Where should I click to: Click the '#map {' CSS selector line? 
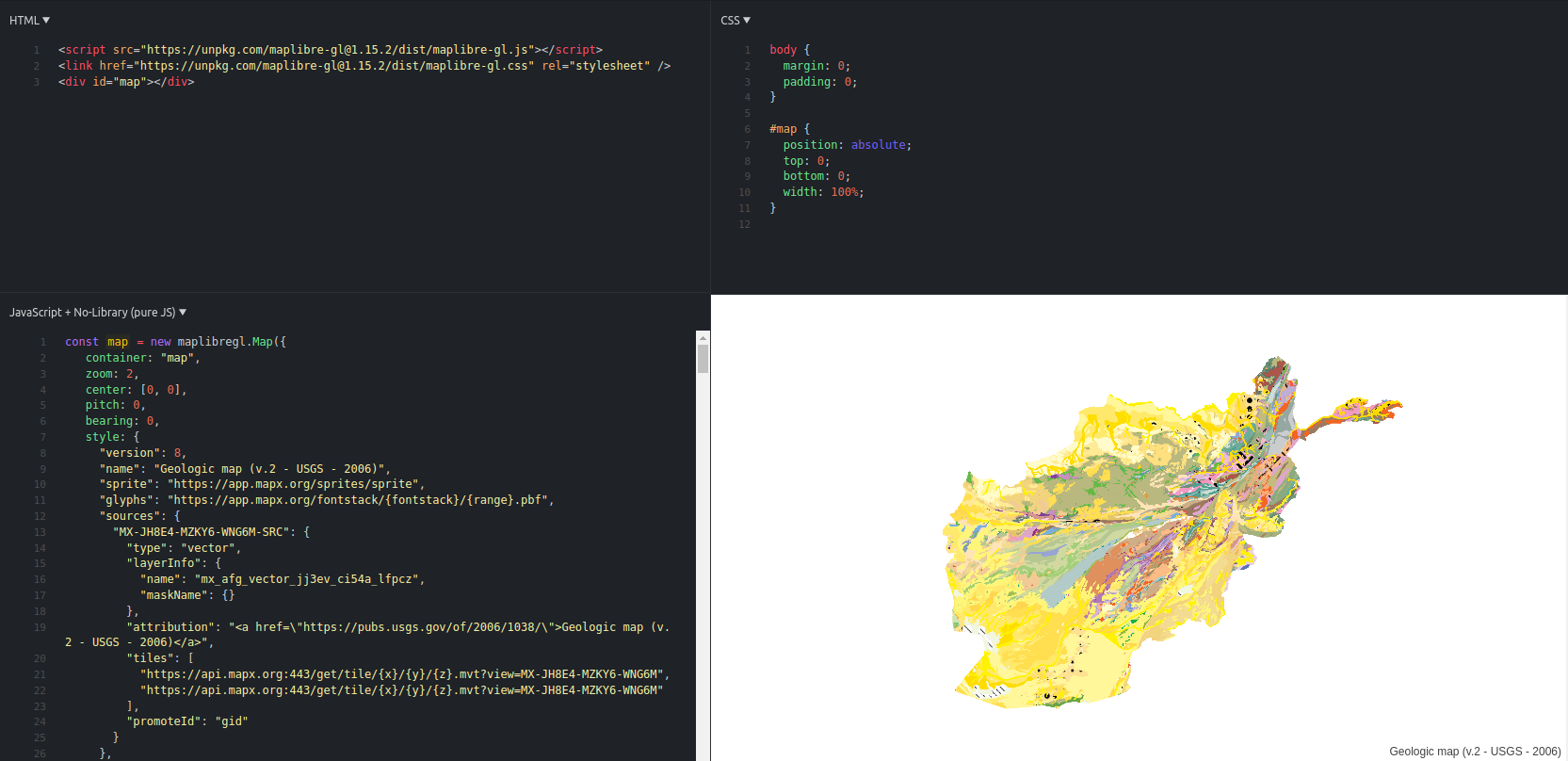coord(789,129)
